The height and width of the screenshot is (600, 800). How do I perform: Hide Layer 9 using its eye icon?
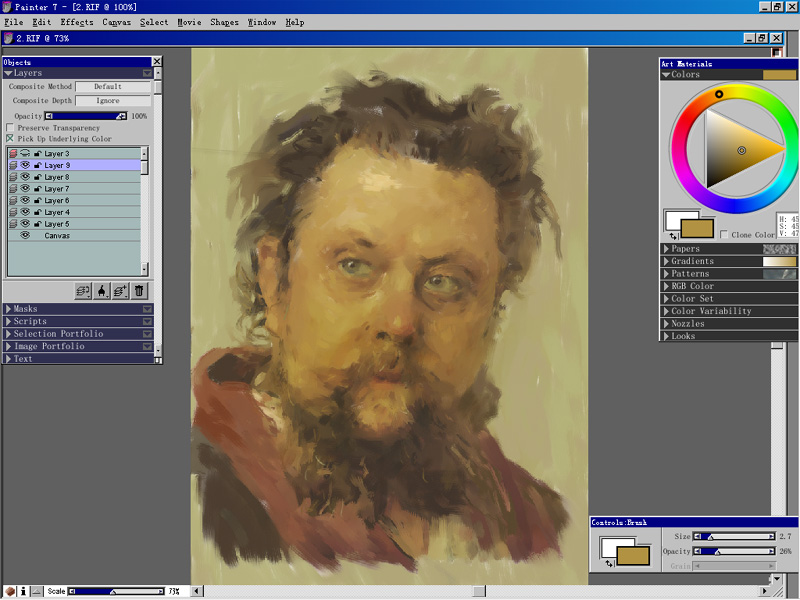pyautogui.click(x=25, y=165)
